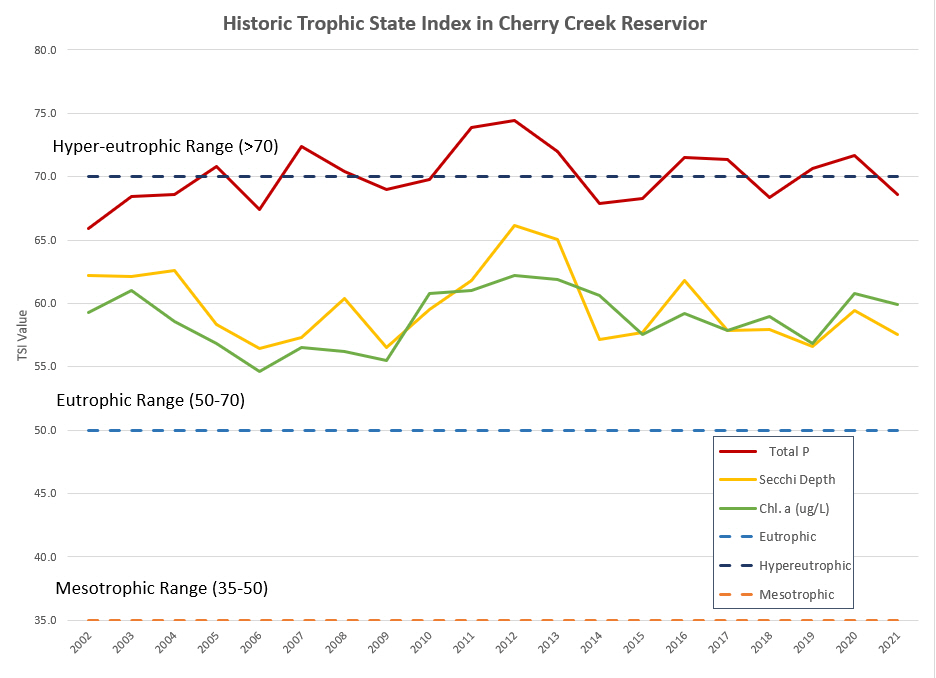Click the 2015 x-axis label

coord(635,642)
